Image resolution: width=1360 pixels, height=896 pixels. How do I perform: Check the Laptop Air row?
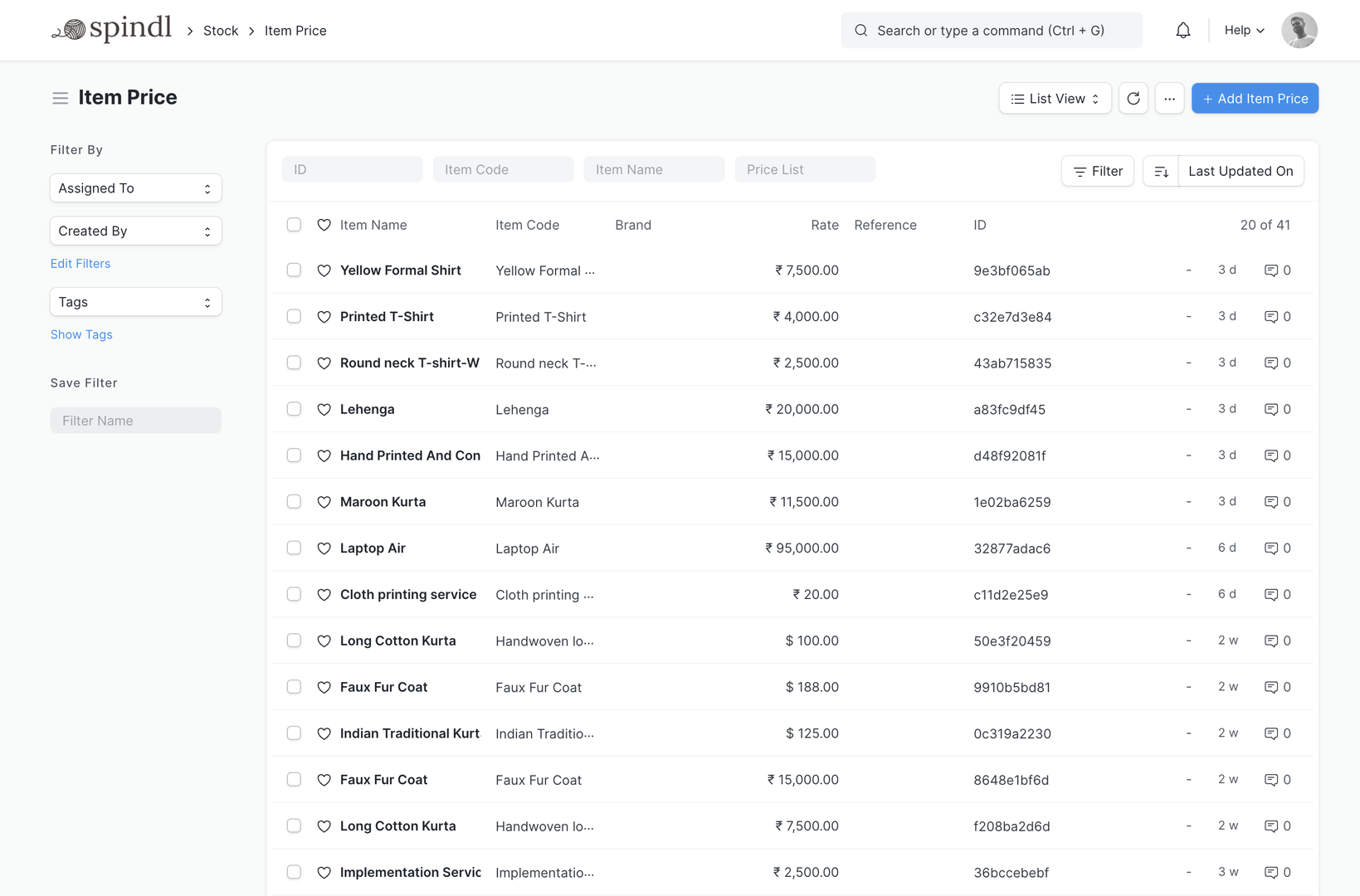(x=294, y=548)
